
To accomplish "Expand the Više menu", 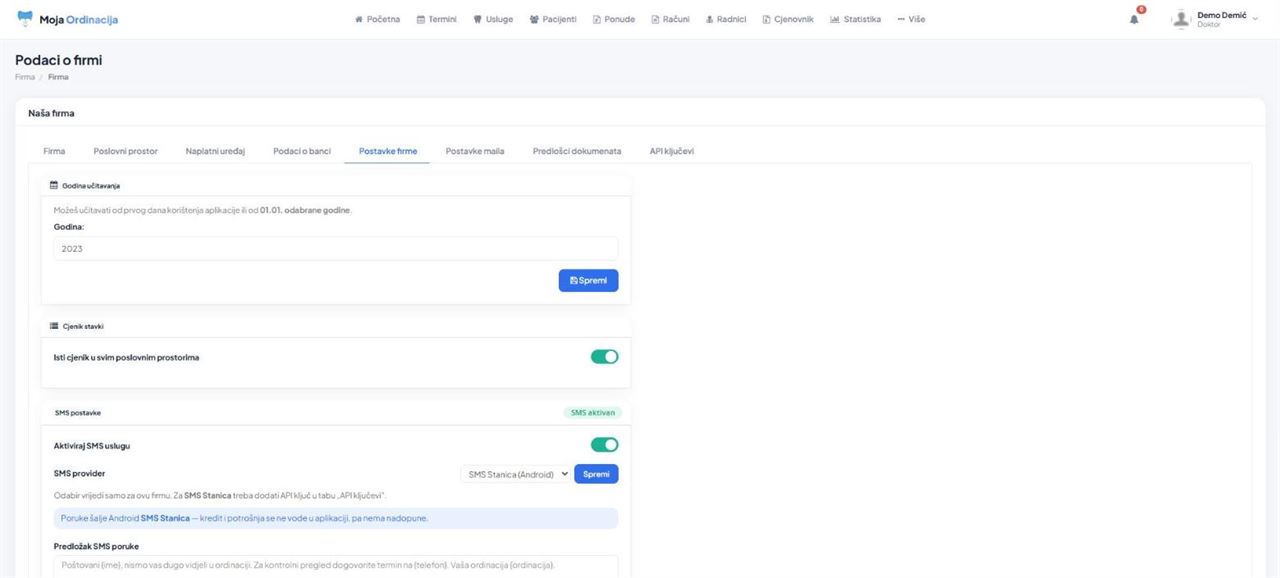I will point(911,19).
